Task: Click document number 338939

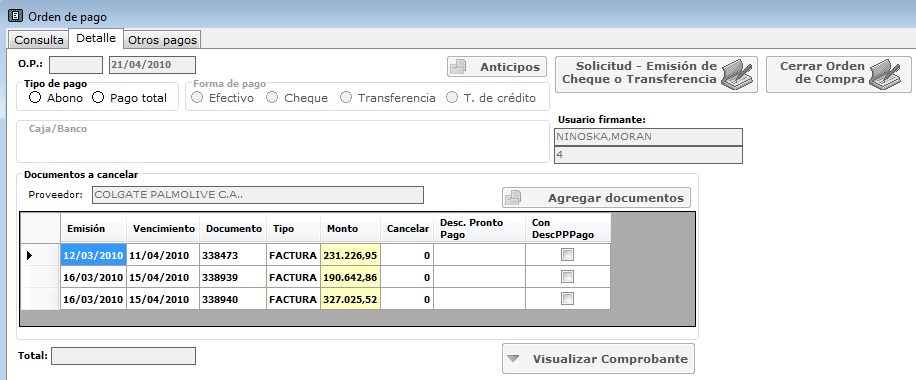Action: pyautogui.click(x=233, y=277)
